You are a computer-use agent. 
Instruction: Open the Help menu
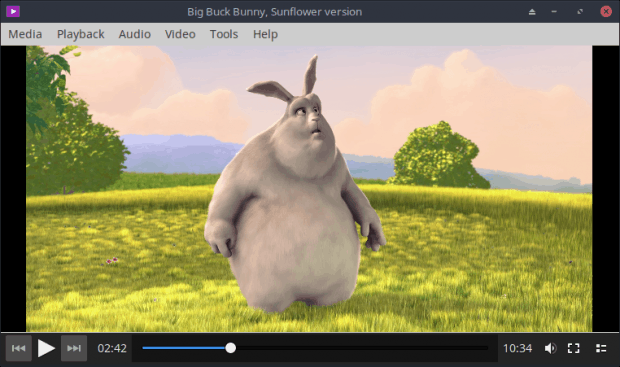click(265, 34)
